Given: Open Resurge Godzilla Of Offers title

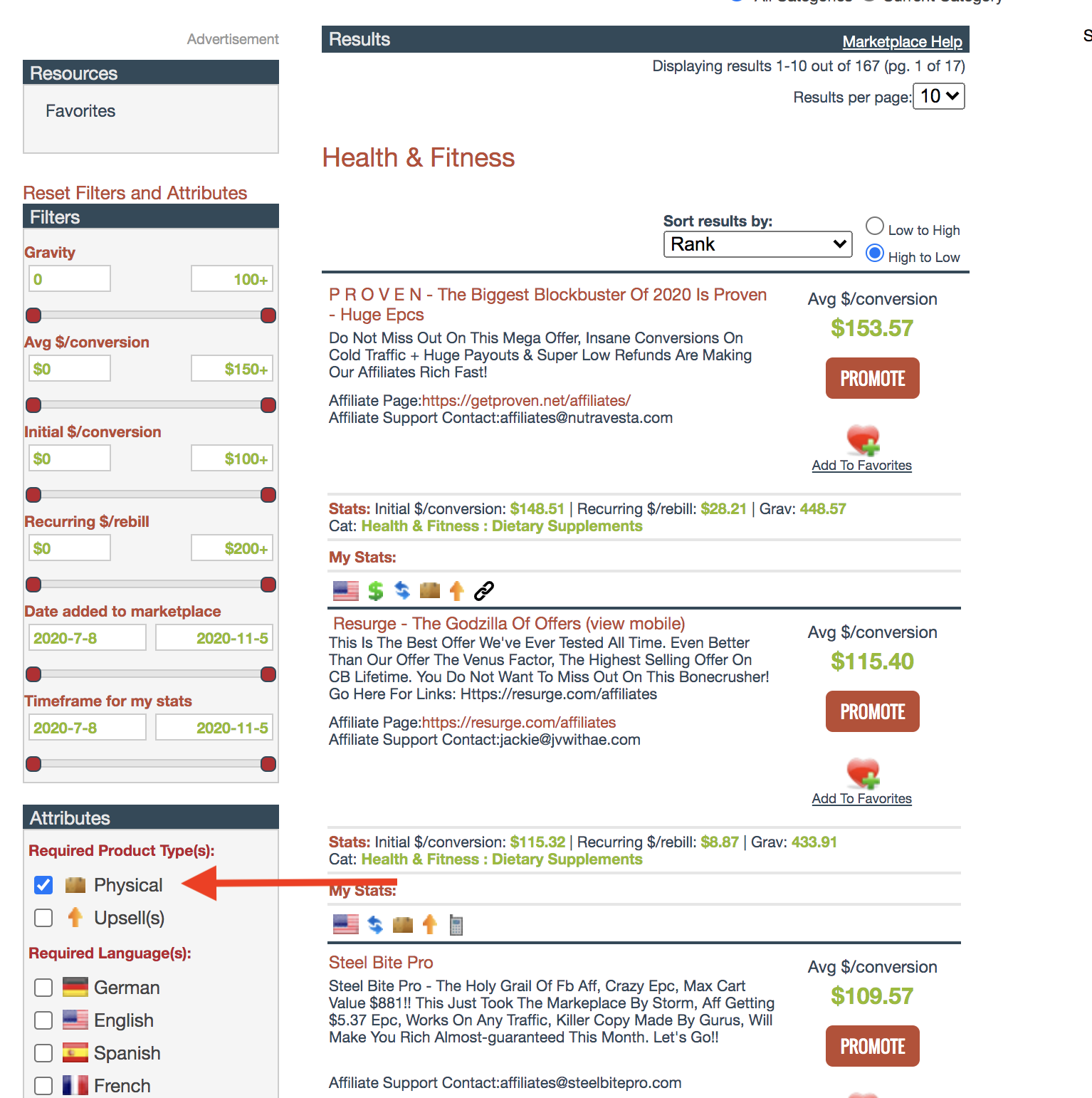Looking at the screenshot, I should coord(509,624).
